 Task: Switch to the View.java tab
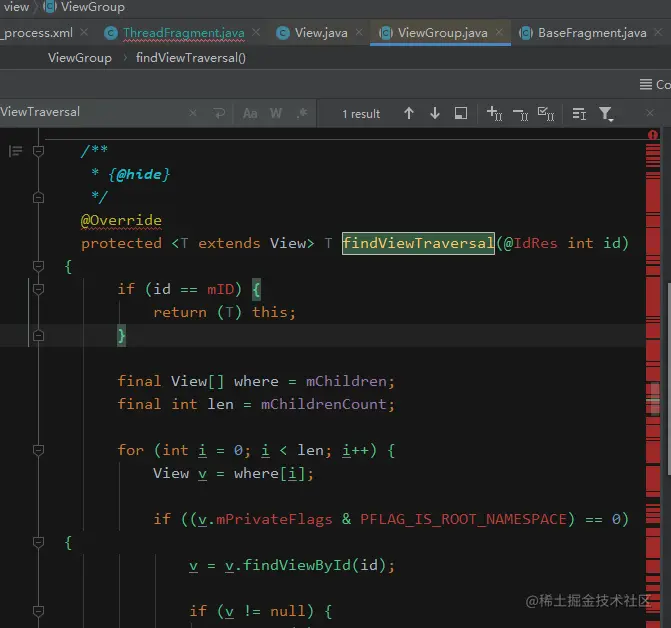(321, 33)
